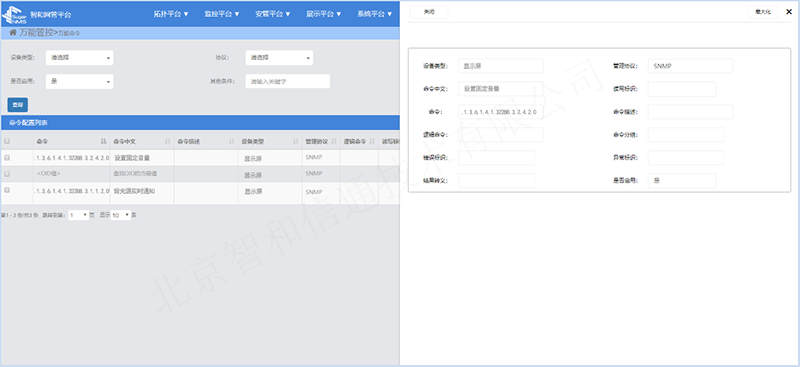Click the empty 错误标识 field
800x367 pixels.
[x=496, y=158]
